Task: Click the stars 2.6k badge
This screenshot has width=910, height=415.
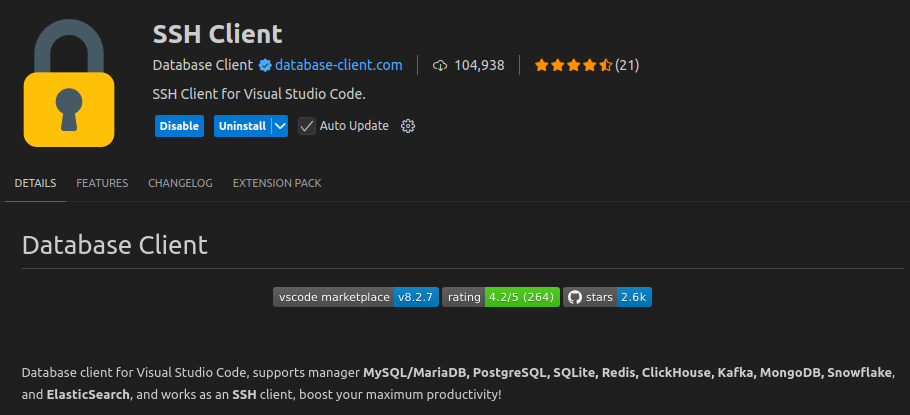Action: click(608, 297)
